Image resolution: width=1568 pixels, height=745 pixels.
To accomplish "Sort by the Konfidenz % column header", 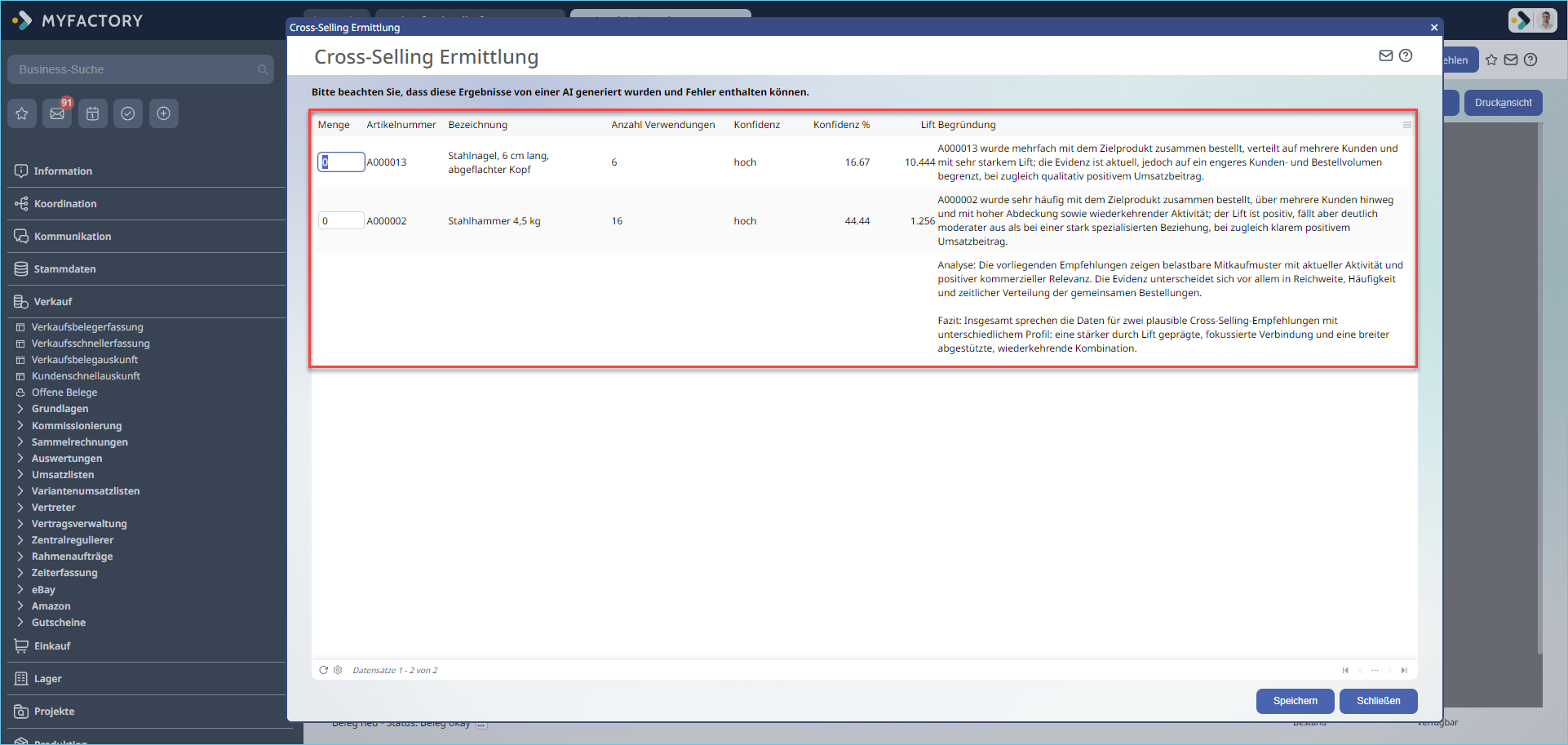I will [841, 125].
